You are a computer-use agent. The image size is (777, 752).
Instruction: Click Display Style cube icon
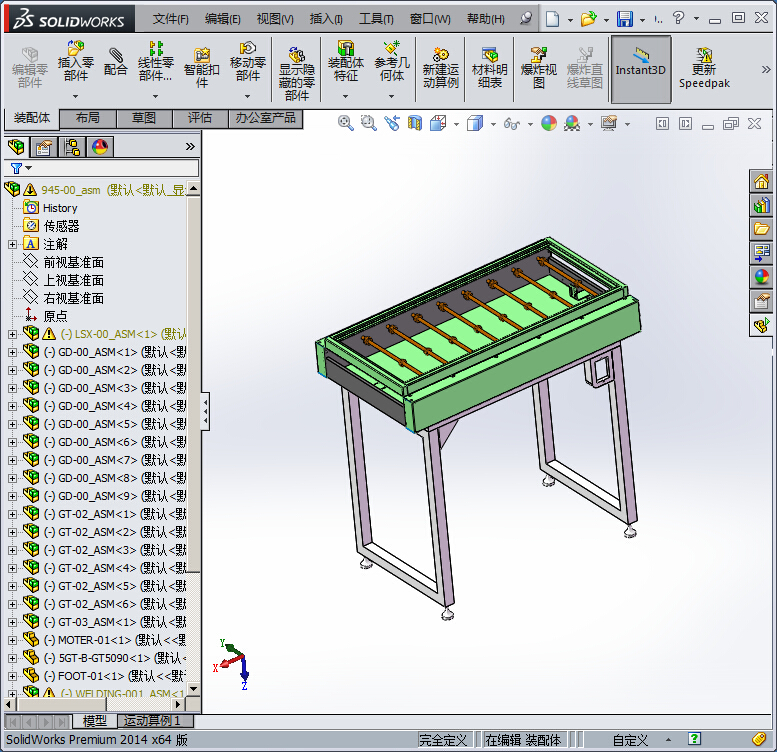point(475,123)
